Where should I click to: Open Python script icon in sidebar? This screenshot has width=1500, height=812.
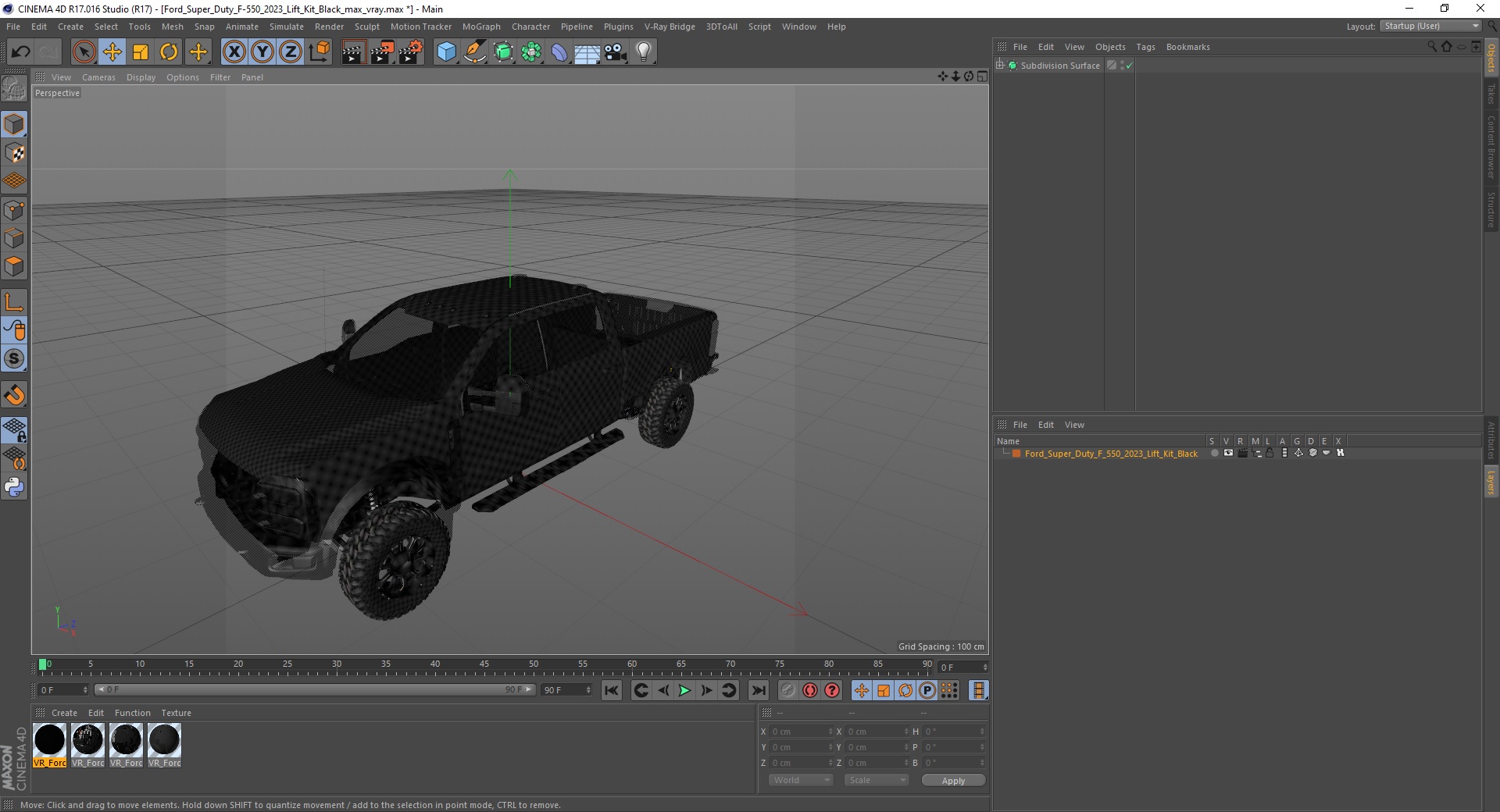14,486
